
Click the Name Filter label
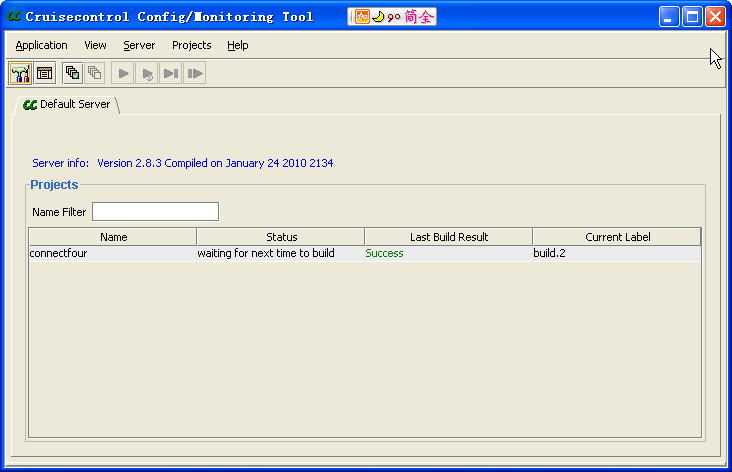tap(59, 212)
